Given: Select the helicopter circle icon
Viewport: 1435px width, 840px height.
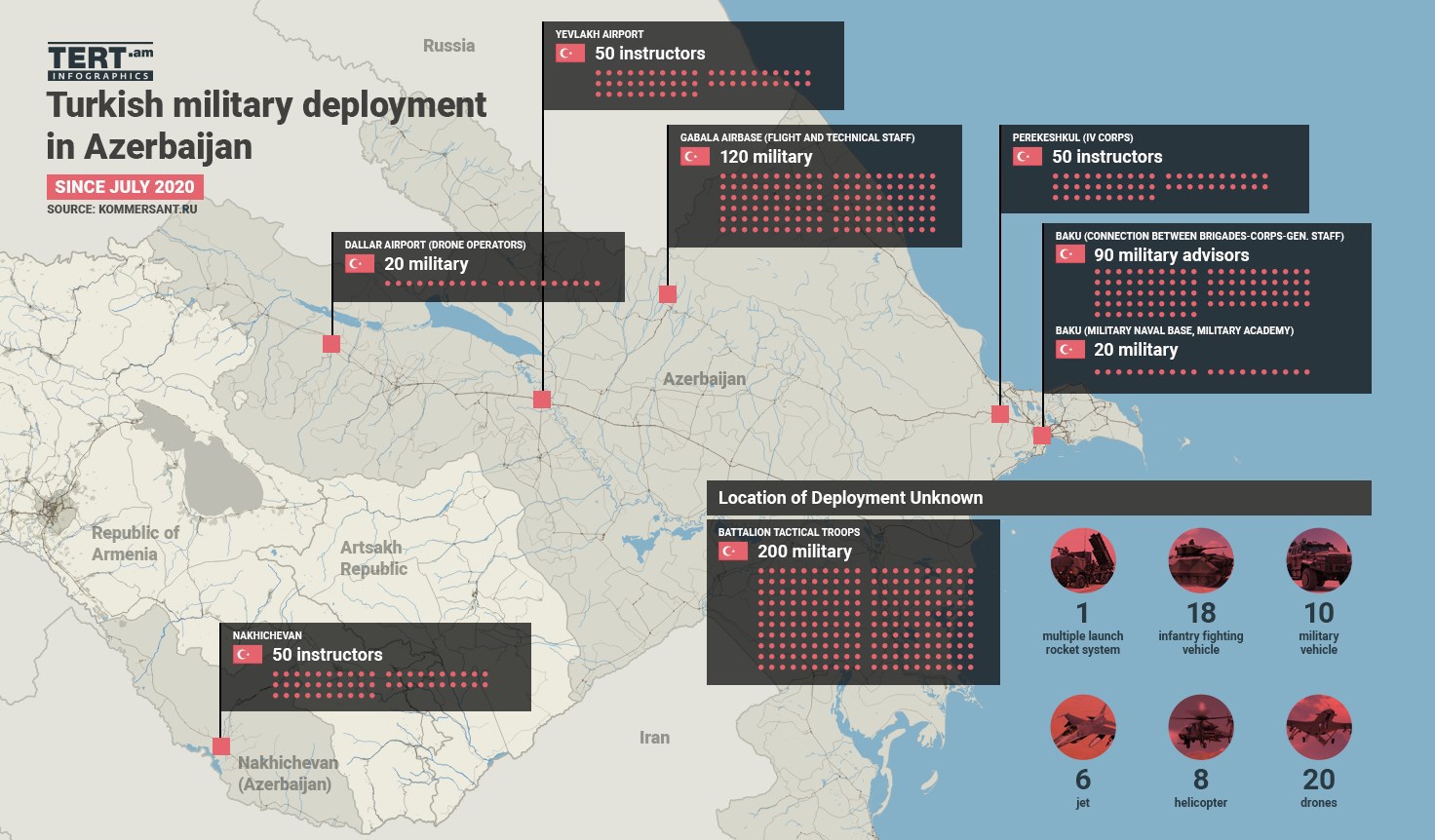Looking at the screenshot, I should [x=1200, y=728].
